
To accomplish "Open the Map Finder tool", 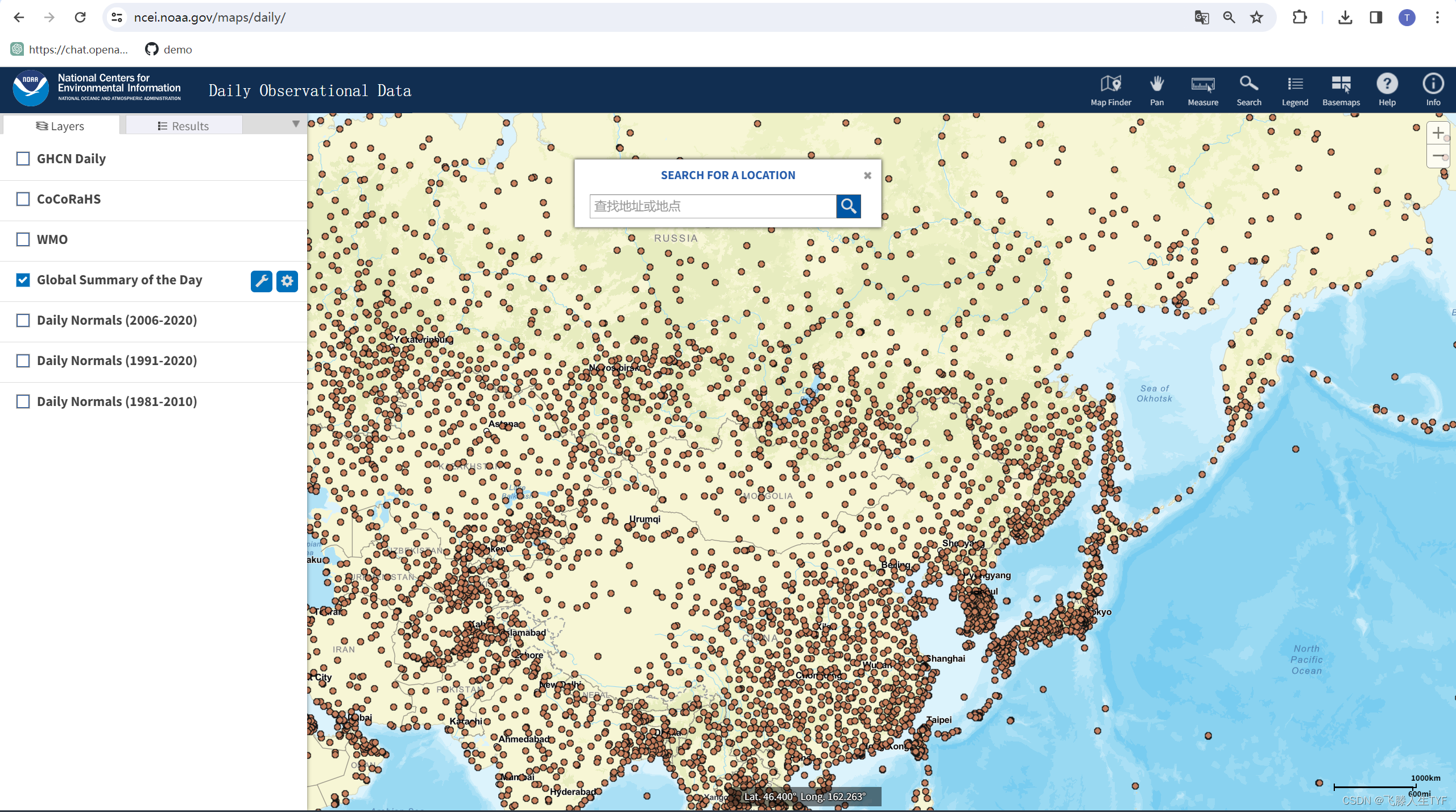I will [x=1111, y=90].
